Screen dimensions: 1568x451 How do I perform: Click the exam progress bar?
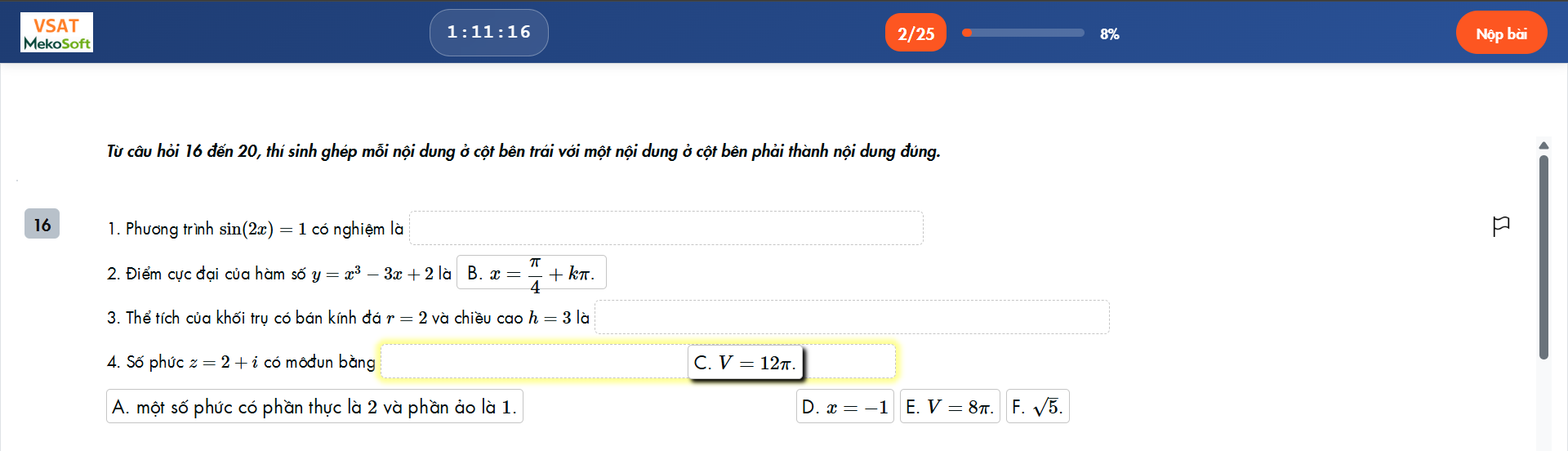(x=1023, y=33)
